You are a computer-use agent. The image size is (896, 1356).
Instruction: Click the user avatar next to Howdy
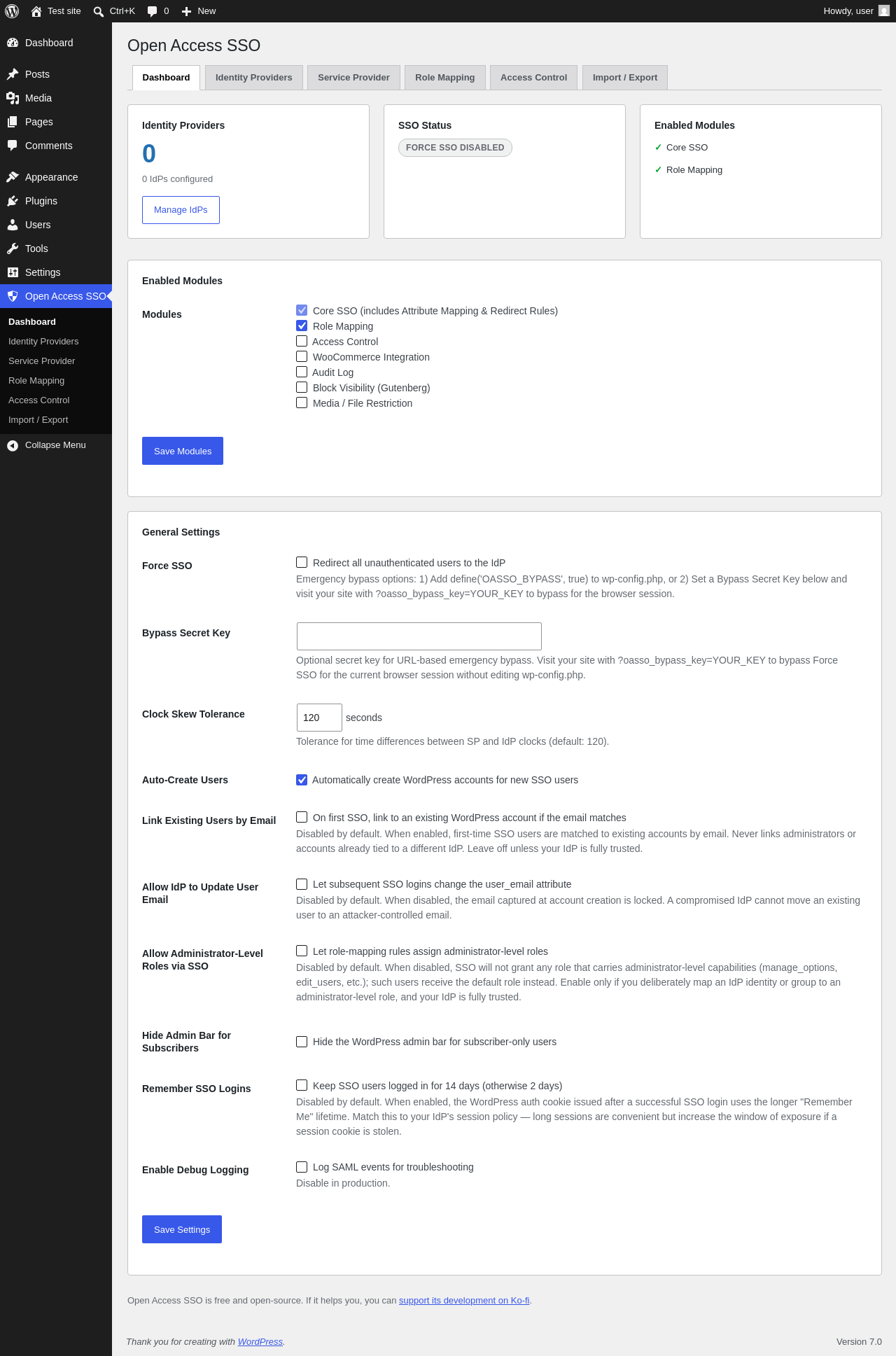[884, 11]
